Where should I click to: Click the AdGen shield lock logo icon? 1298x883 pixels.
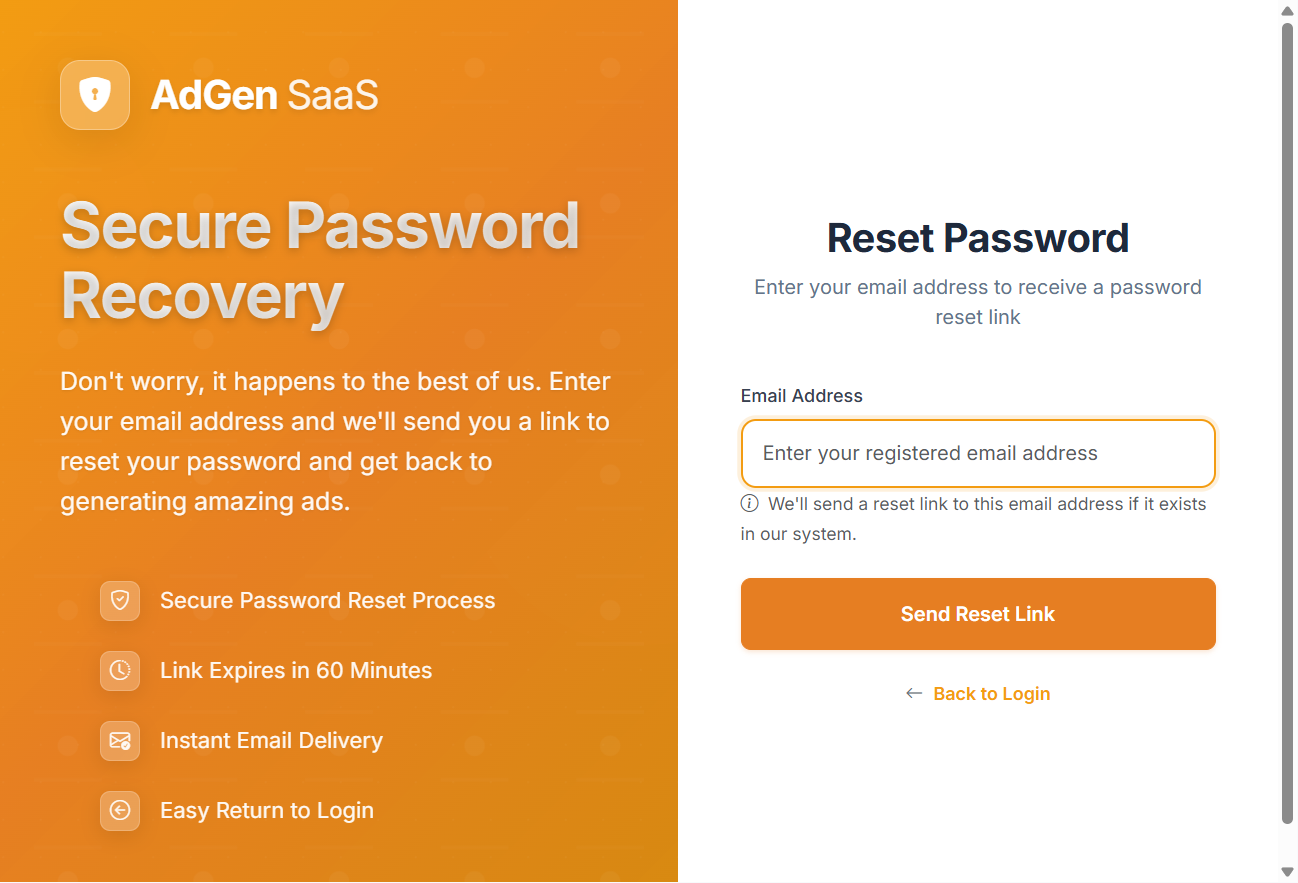point(95,95)
